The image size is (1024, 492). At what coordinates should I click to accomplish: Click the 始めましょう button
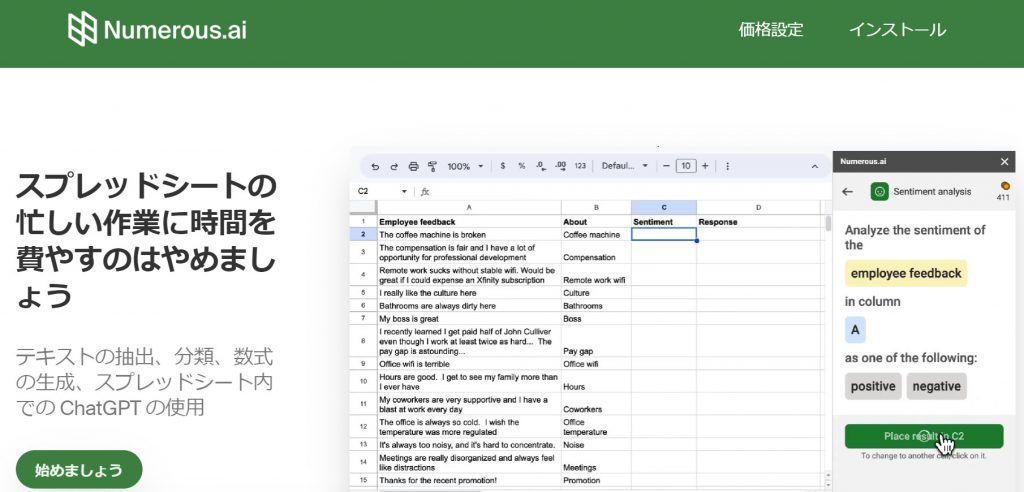click(x=79, y=469)
